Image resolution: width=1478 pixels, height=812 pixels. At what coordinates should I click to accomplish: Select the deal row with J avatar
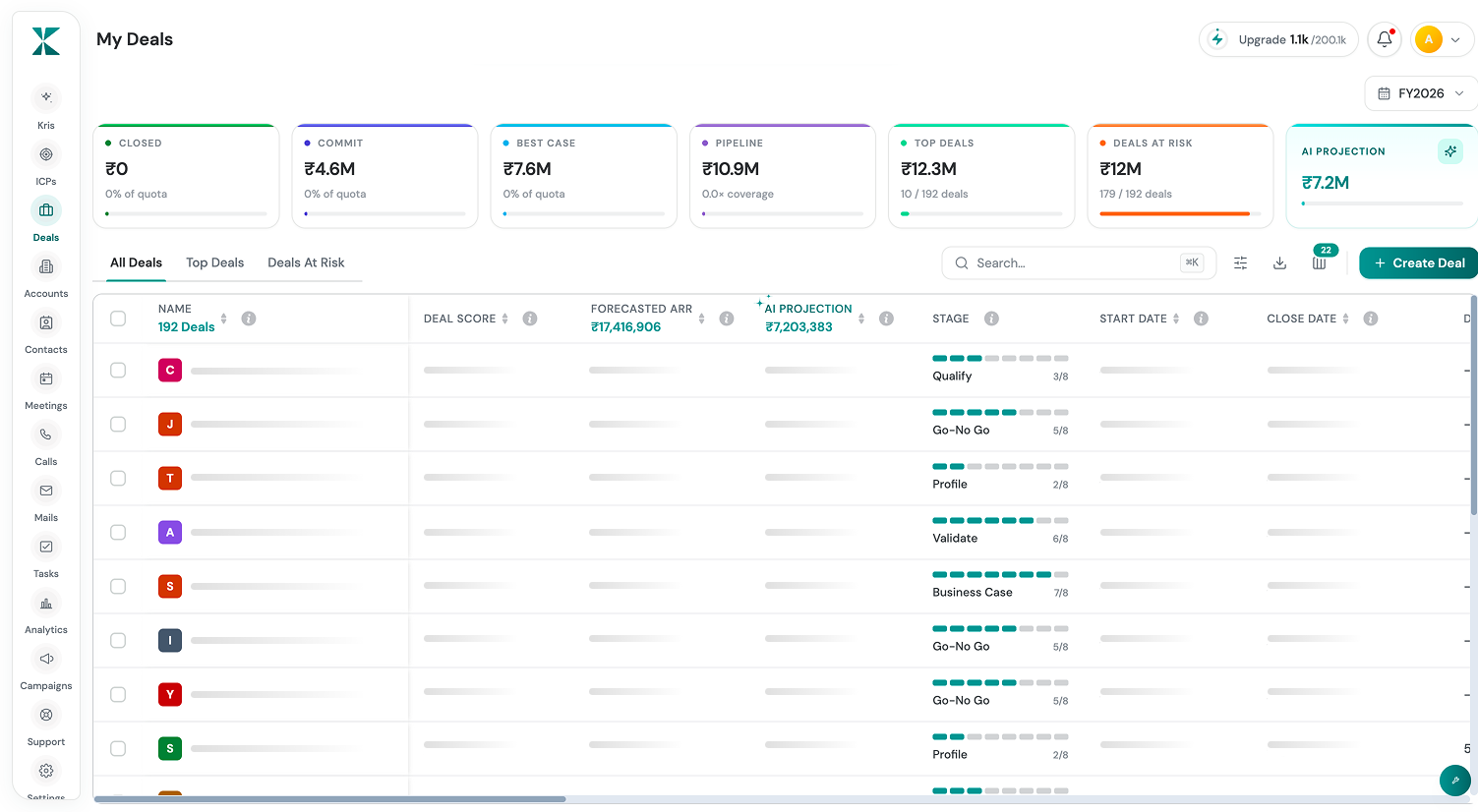(x=118, y=425)
